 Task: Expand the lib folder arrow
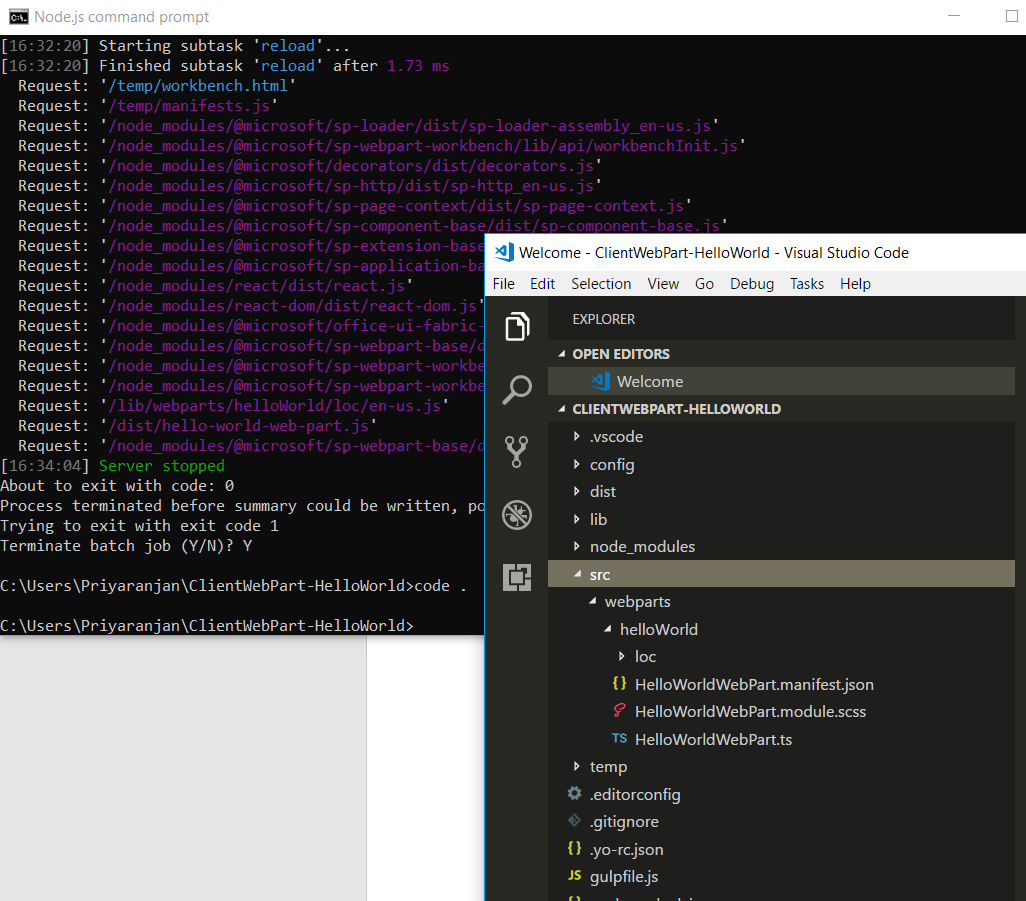click(576, 519)
